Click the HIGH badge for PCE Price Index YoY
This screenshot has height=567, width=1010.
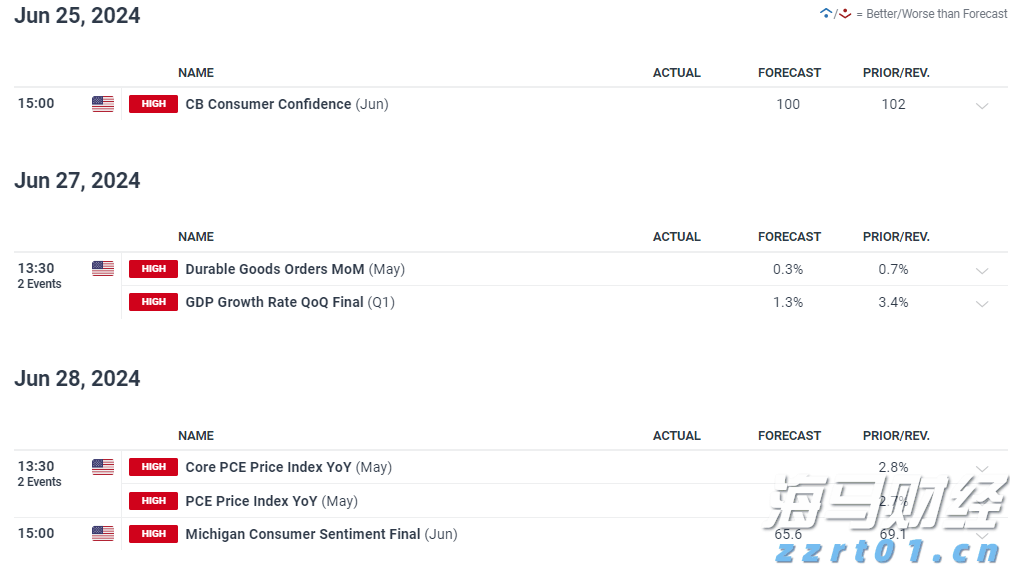tap(153, 501)
